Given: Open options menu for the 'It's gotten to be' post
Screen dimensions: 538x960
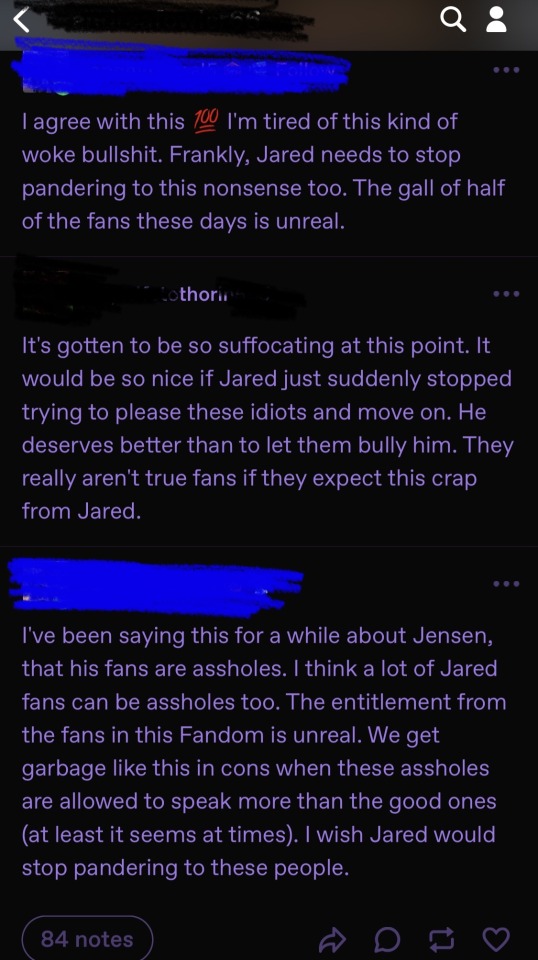Looking at the screenshot, I should pos(507,294).
